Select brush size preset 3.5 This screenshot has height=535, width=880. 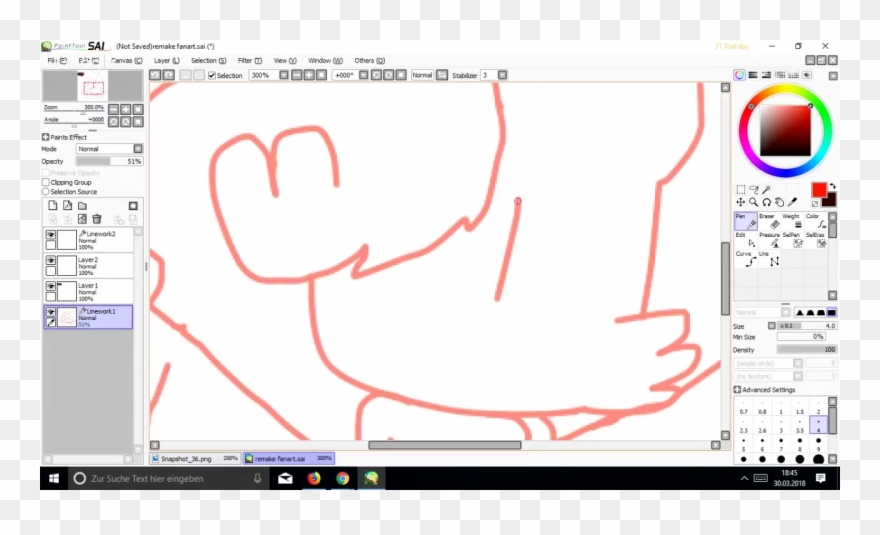coord(799,426)
